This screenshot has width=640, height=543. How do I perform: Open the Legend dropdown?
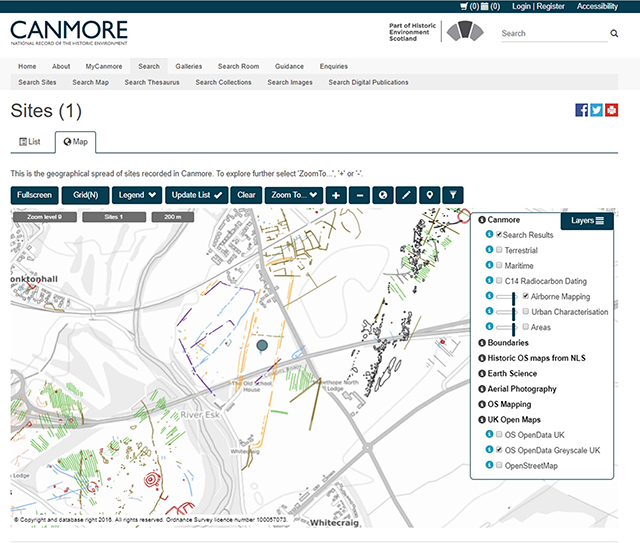pyautogui.click(x=137, y=194)
